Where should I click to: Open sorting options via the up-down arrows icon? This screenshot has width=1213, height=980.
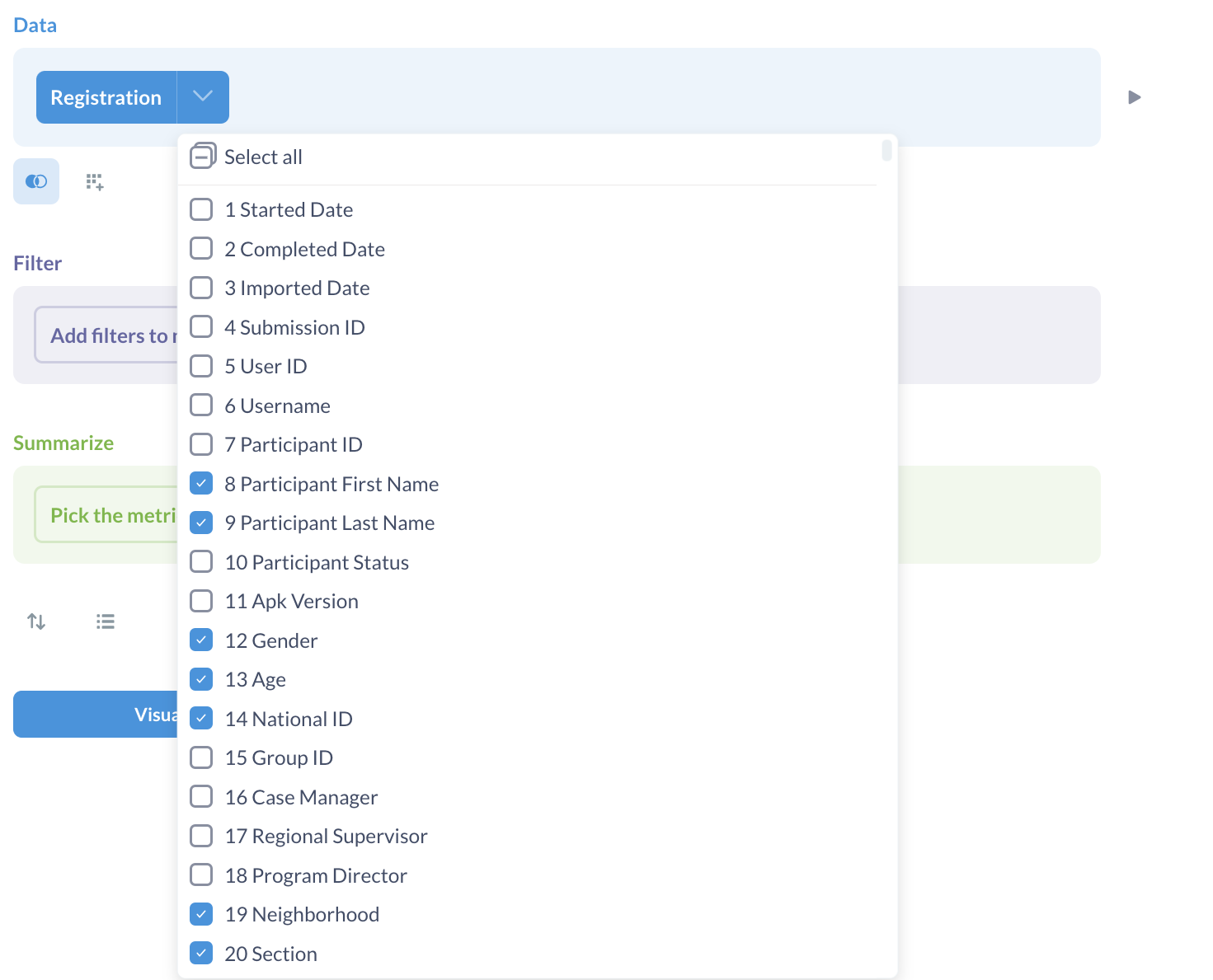(36, 621)
